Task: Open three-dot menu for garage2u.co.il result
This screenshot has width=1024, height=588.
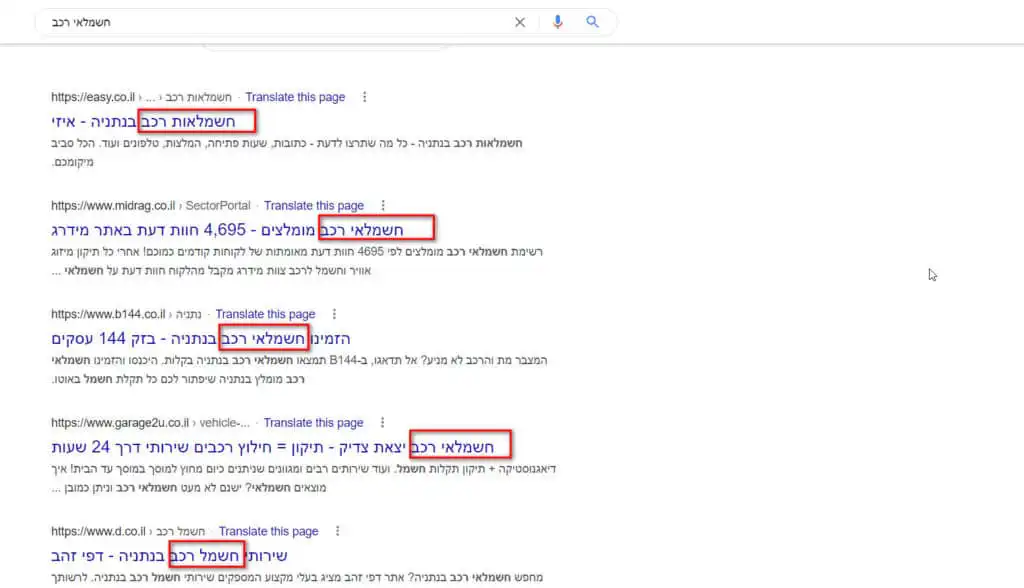Action: pyautogui.click(x=383, y=423)
